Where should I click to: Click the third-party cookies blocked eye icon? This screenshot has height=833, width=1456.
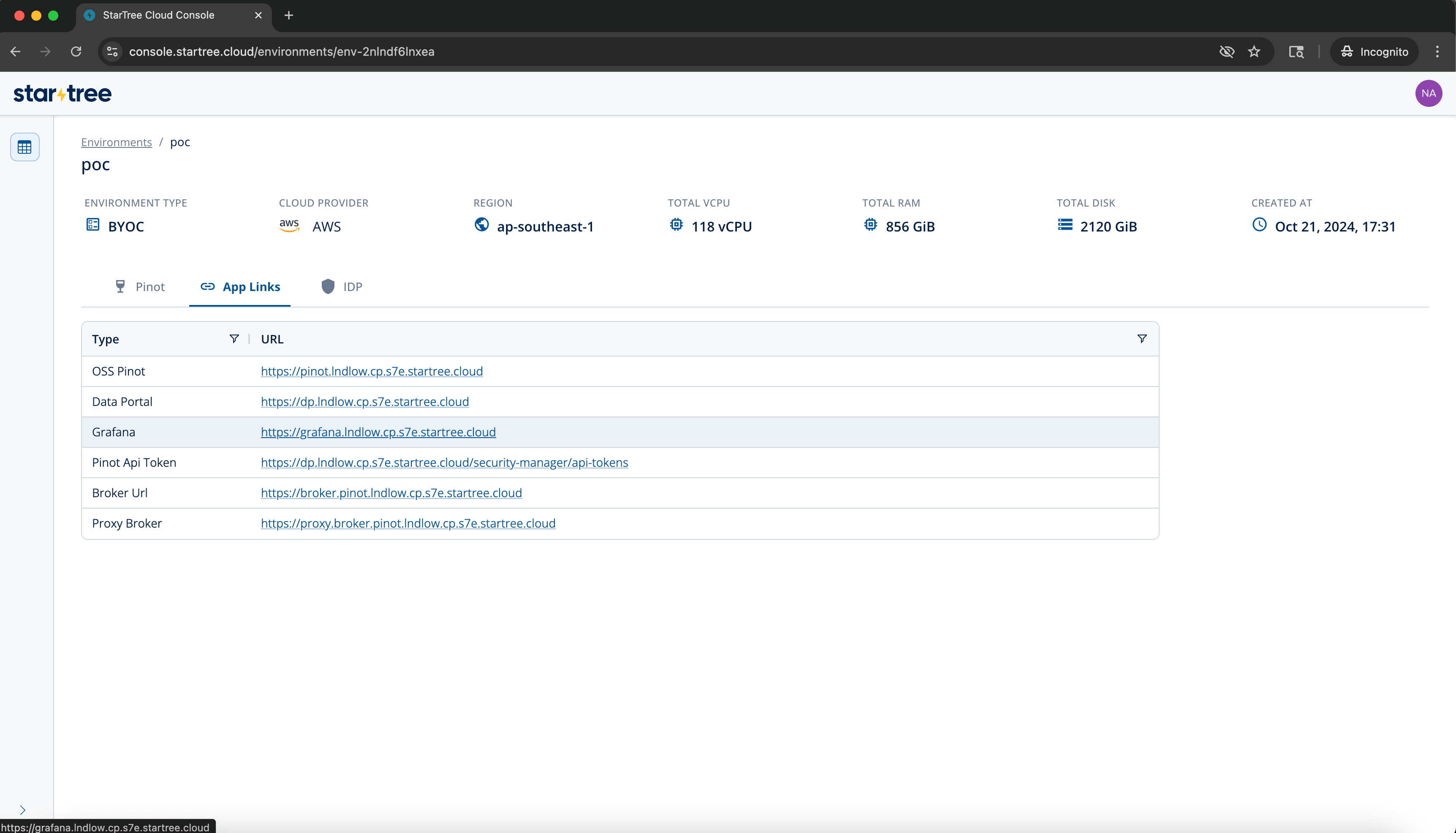tap(1226, 52)
